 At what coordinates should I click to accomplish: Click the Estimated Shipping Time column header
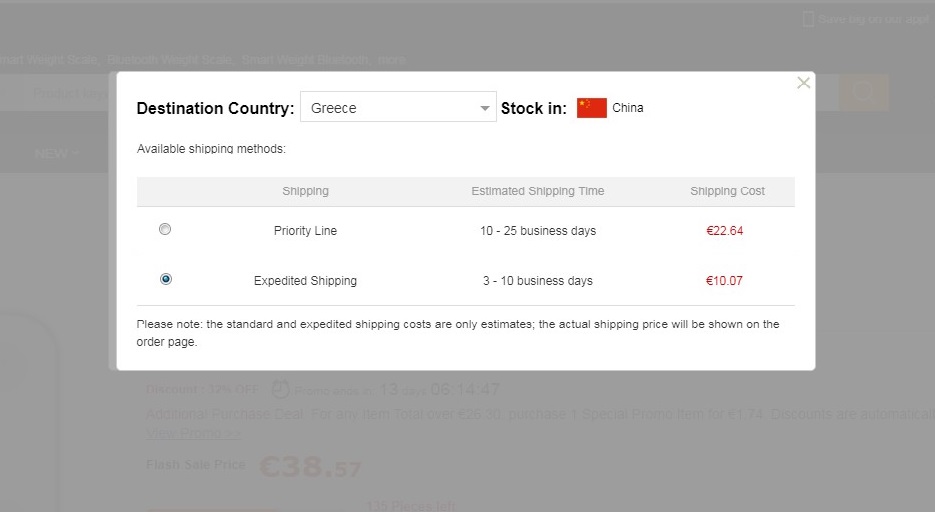(537, 191)
